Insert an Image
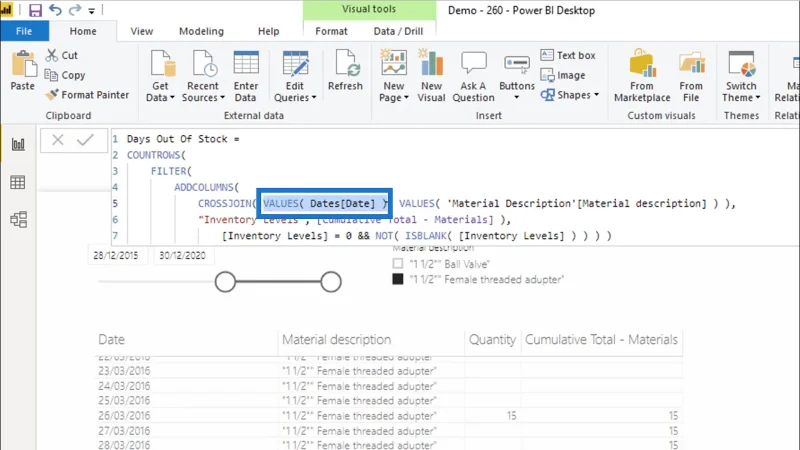The height and width of the screenshot is (450, 800). pos(563,75)
